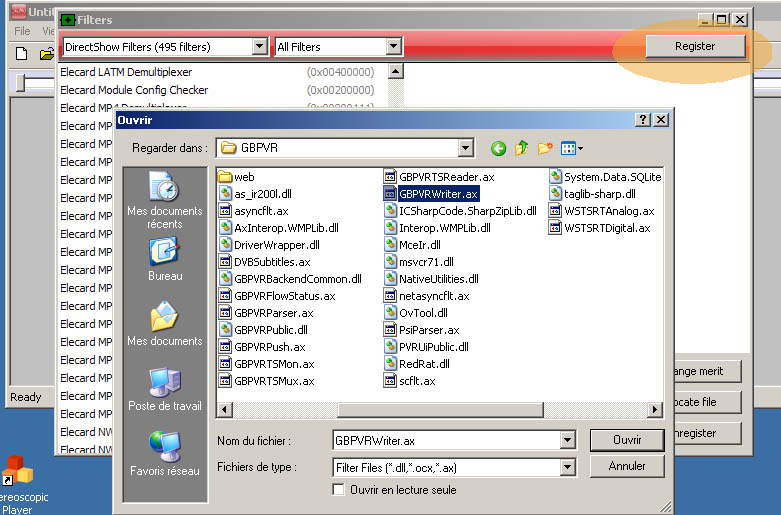
Task: Select the PsiParser.ax file
Action: click(422, 330)
